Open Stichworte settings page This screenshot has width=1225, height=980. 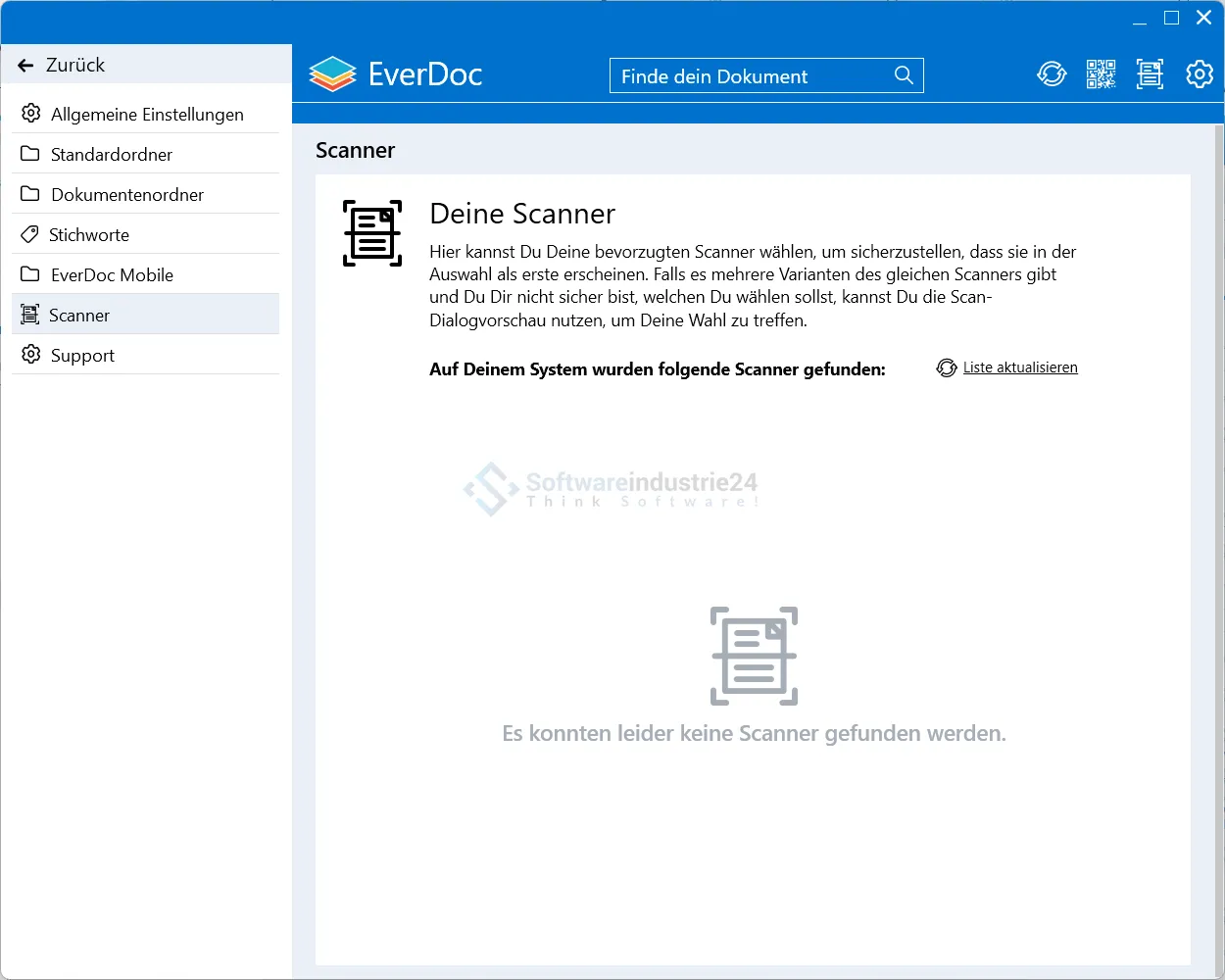coord(89,235)
